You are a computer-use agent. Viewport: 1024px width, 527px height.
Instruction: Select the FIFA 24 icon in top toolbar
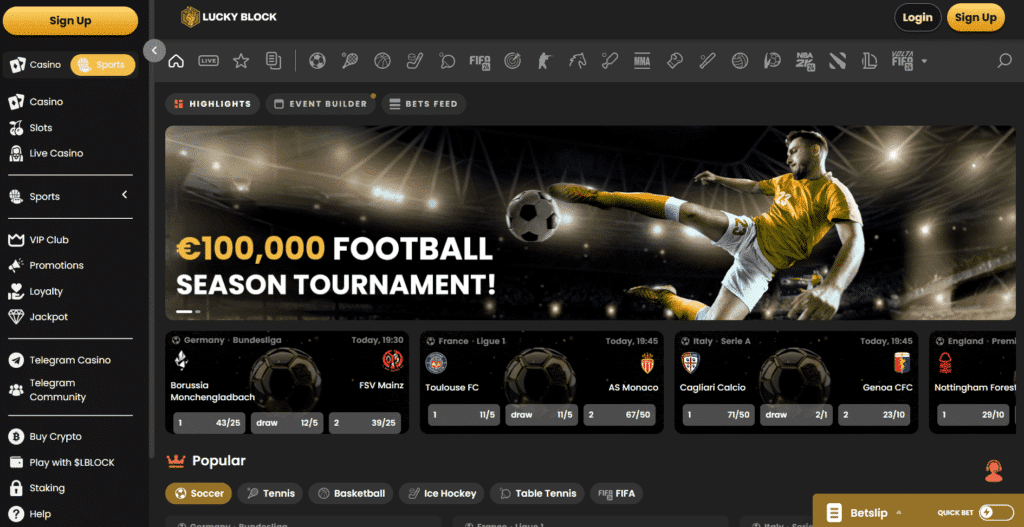coord(480,61)
